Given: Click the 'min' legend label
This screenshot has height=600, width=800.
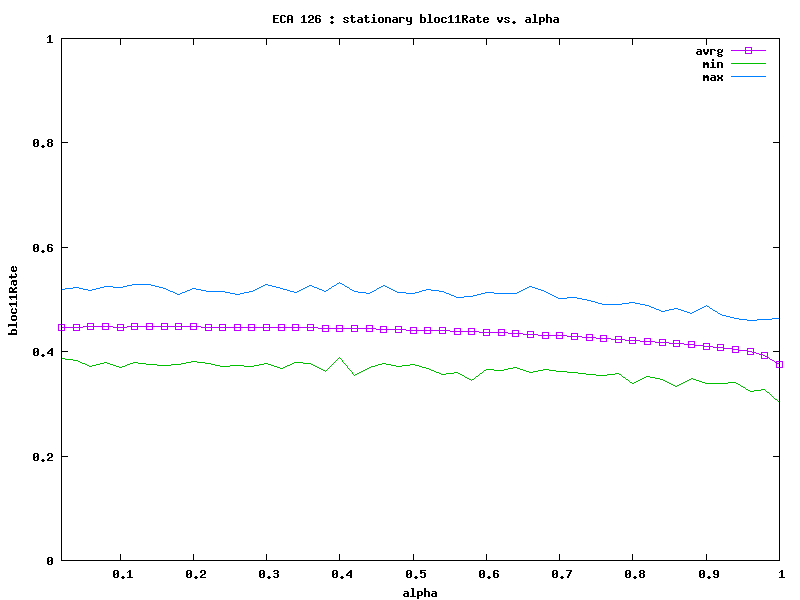Looking at the screenshot, I should coord(713,63).
